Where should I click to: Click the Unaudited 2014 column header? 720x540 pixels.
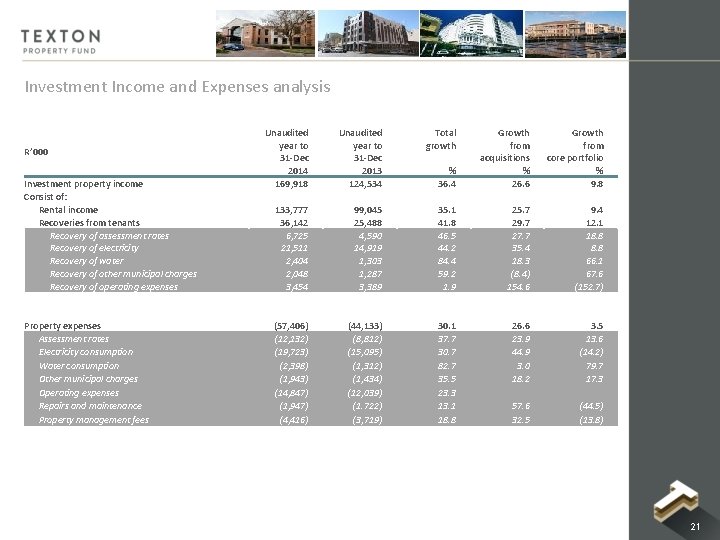point(287,152)
